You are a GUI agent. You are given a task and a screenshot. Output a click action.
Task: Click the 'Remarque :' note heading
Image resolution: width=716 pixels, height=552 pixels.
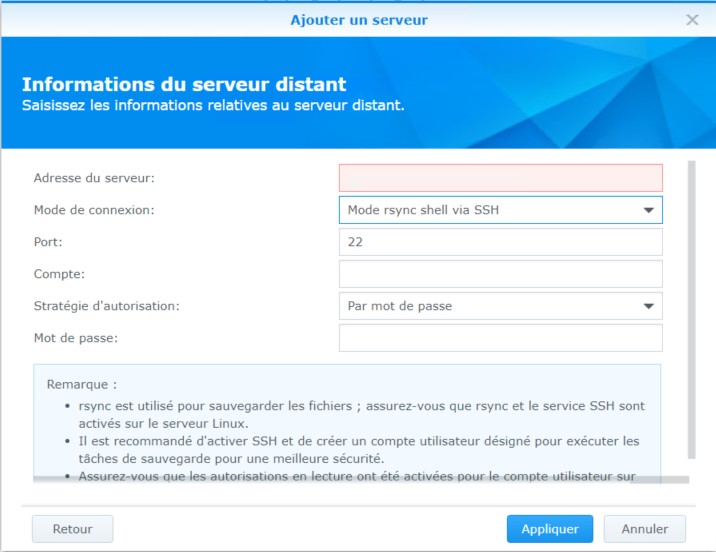click(82, 384)
